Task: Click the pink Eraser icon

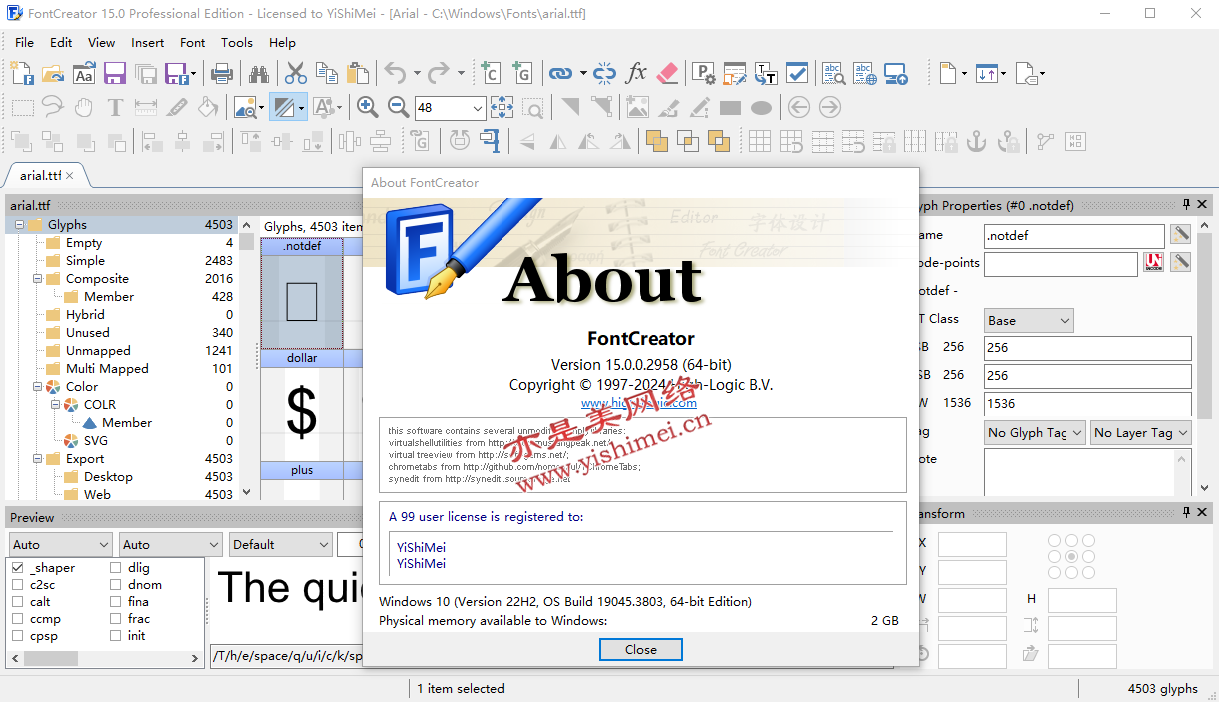Action: (x=667, y=73)
